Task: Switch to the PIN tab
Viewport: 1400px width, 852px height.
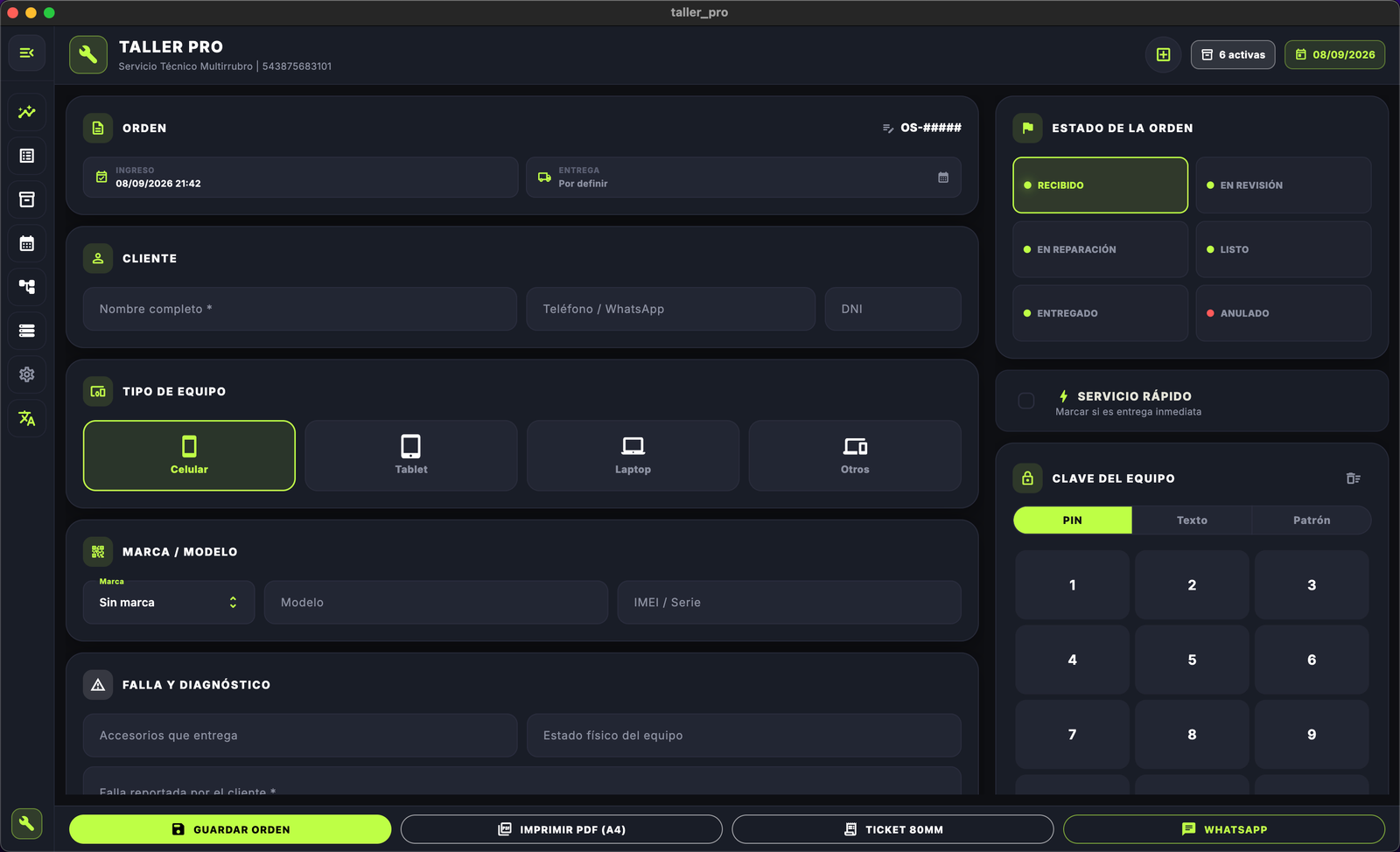Action: point(1073,520)
